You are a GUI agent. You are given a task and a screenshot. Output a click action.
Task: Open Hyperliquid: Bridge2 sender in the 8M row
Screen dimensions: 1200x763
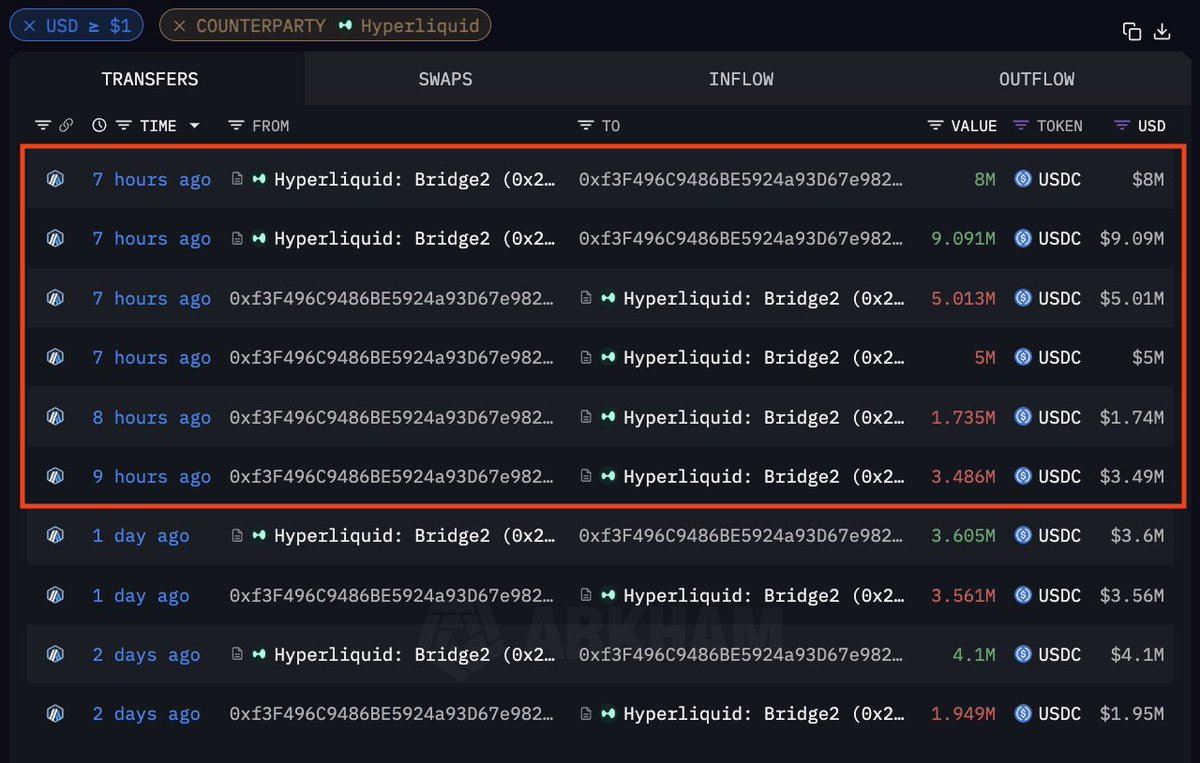coord(414,180)
